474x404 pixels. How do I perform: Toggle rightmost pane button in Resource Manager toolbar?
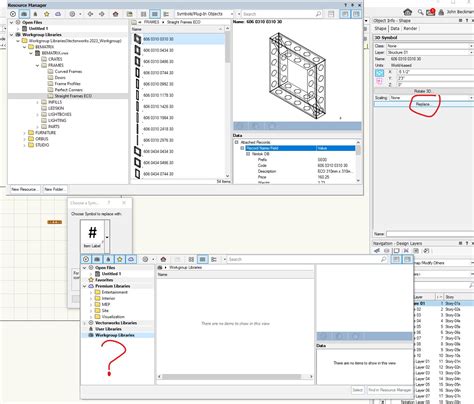(356, 14)
